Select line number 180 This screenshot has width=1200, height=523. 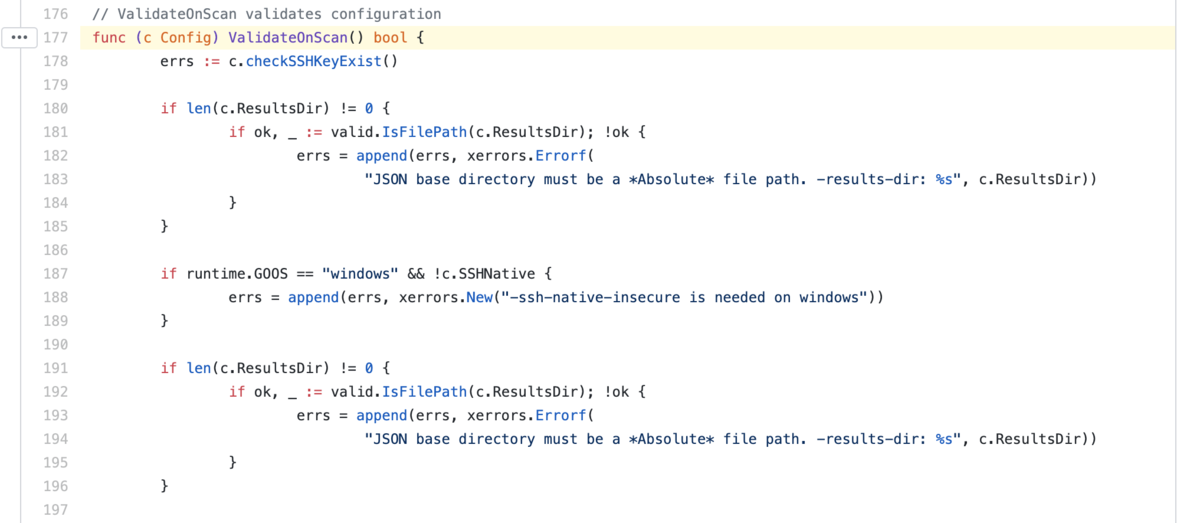click(56, 108)
